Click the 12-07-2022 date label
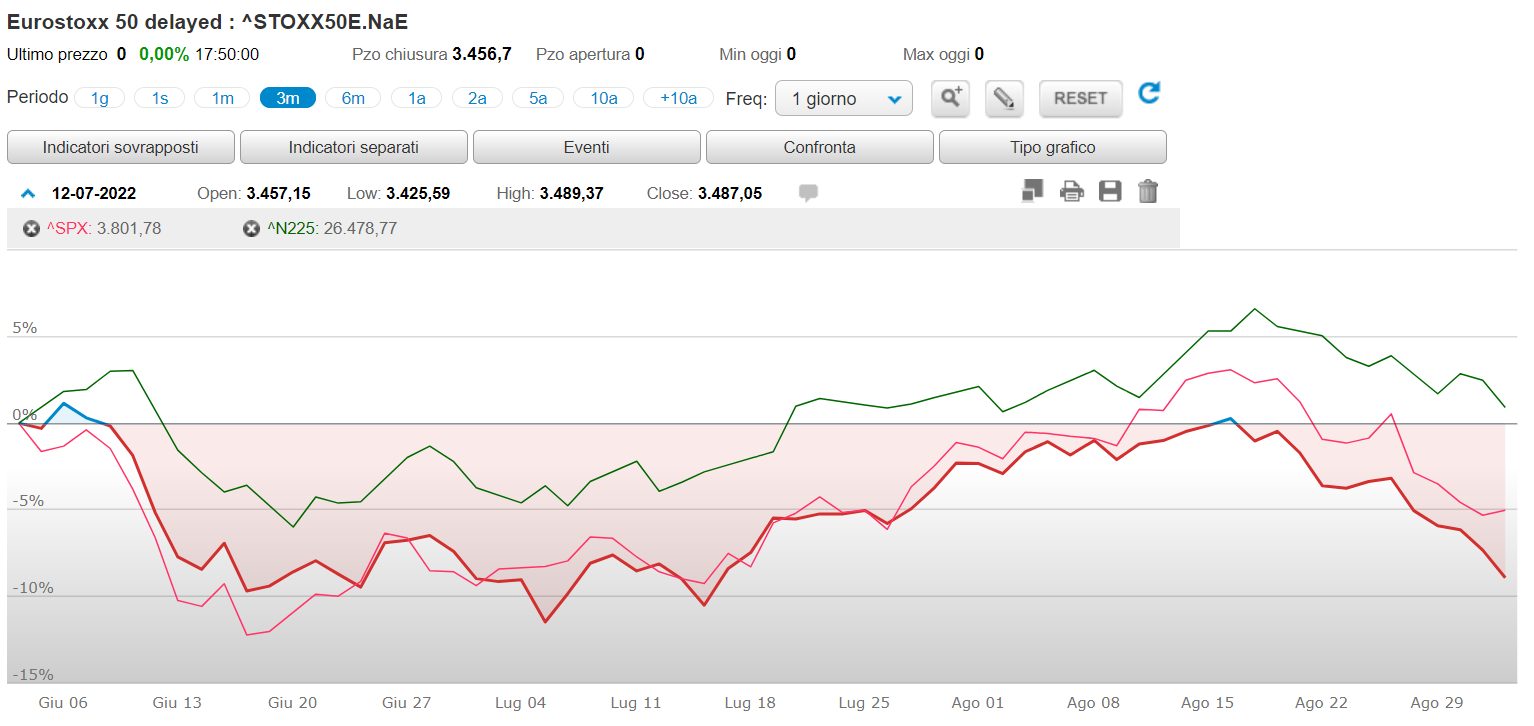Screen dimensions: 1534x726 coord(94,193)
